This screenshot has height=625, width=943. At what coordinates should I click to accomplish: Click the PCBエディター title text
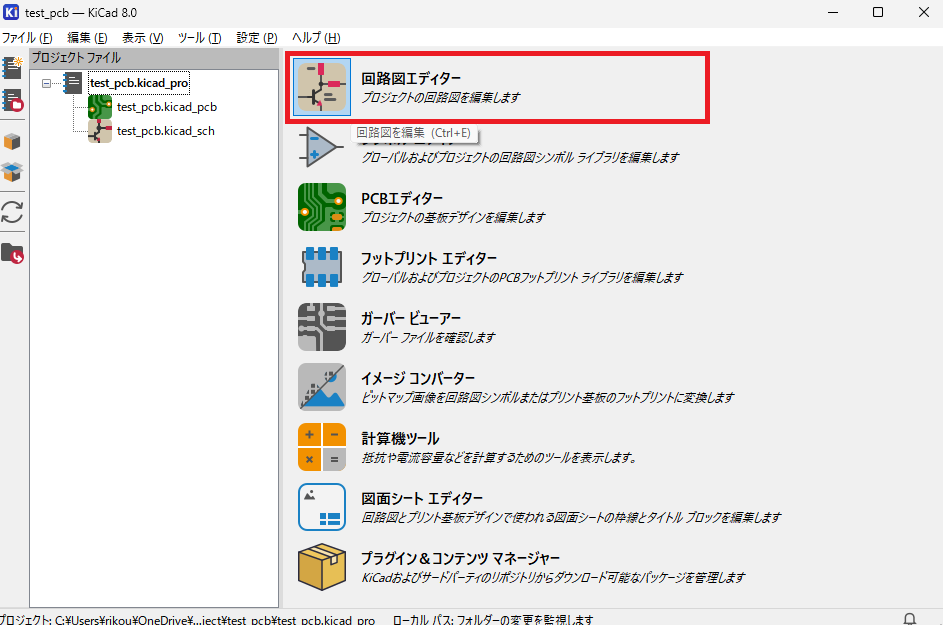(x=402, y=199)
